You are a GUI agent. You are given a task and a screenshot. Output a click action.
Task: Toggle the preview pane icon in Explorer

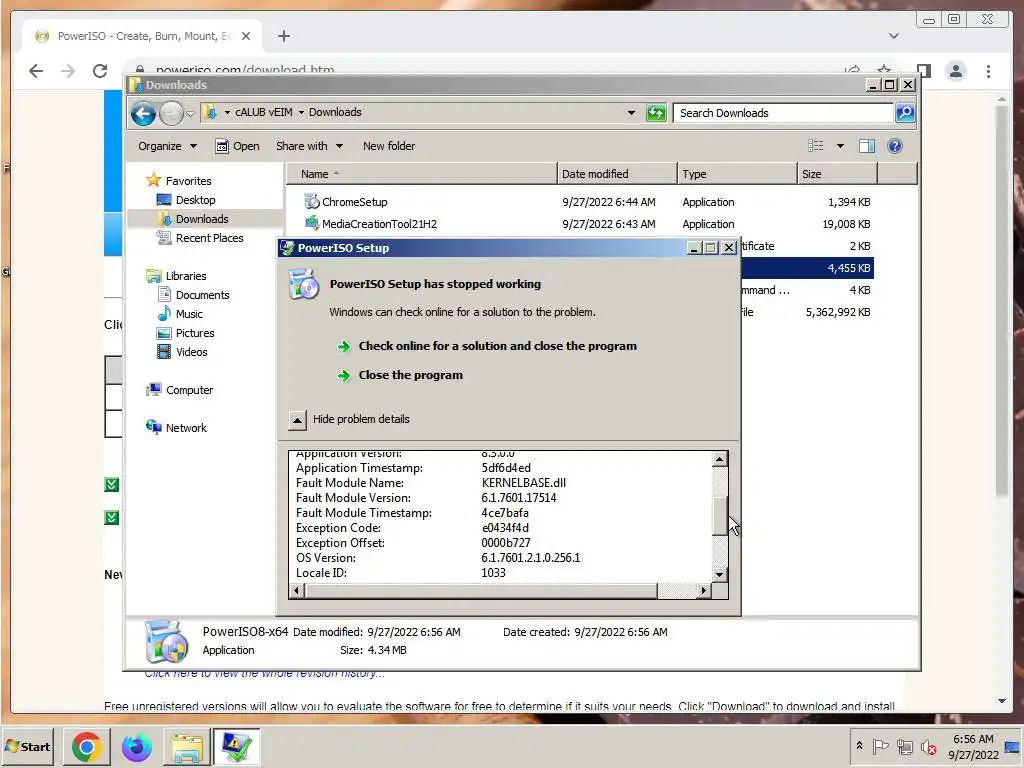point(867,146)
